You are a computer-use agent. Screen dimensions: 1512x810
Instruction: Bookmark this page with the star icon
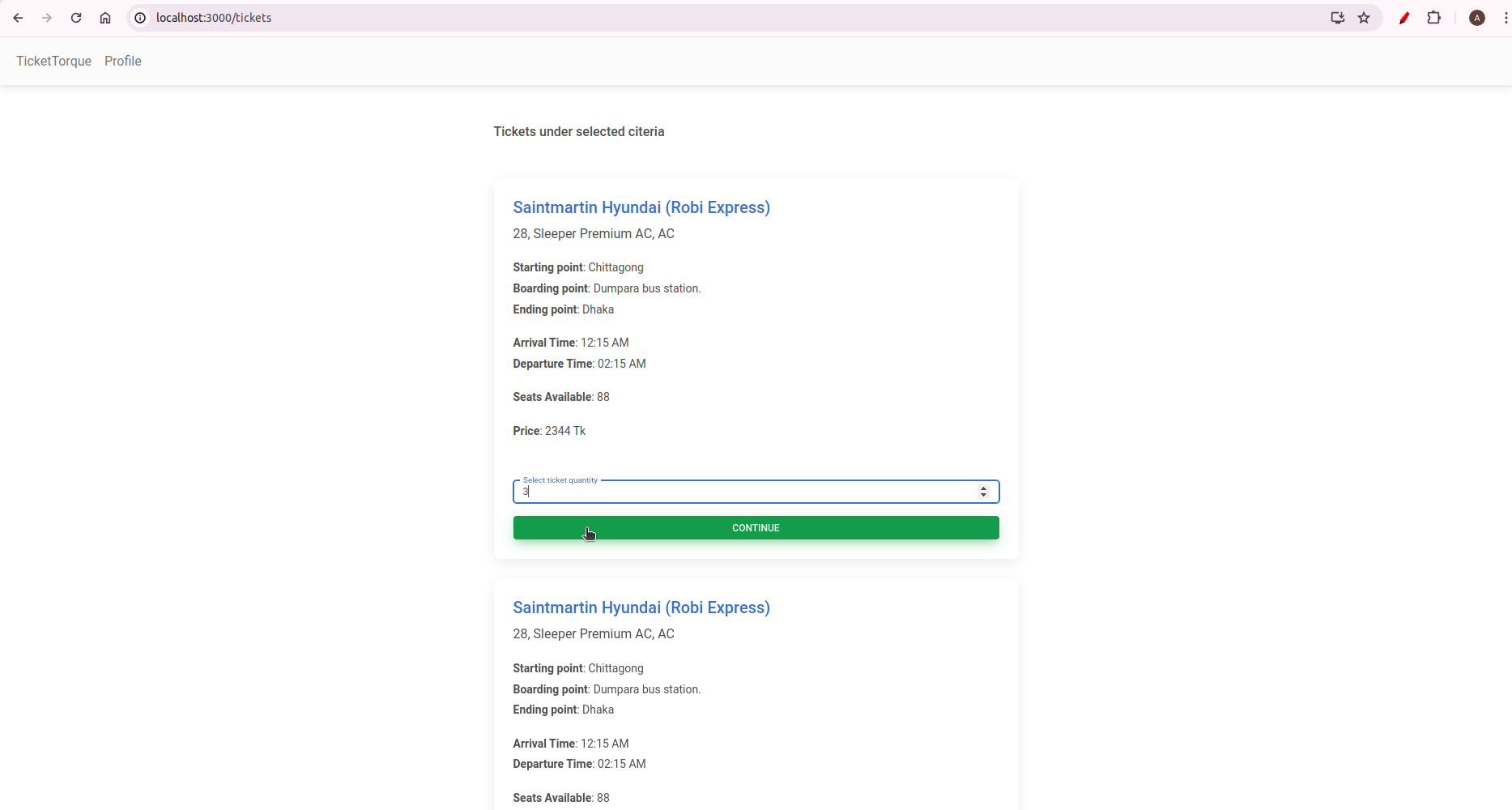pyautogui.click(x=1364, y=18)
